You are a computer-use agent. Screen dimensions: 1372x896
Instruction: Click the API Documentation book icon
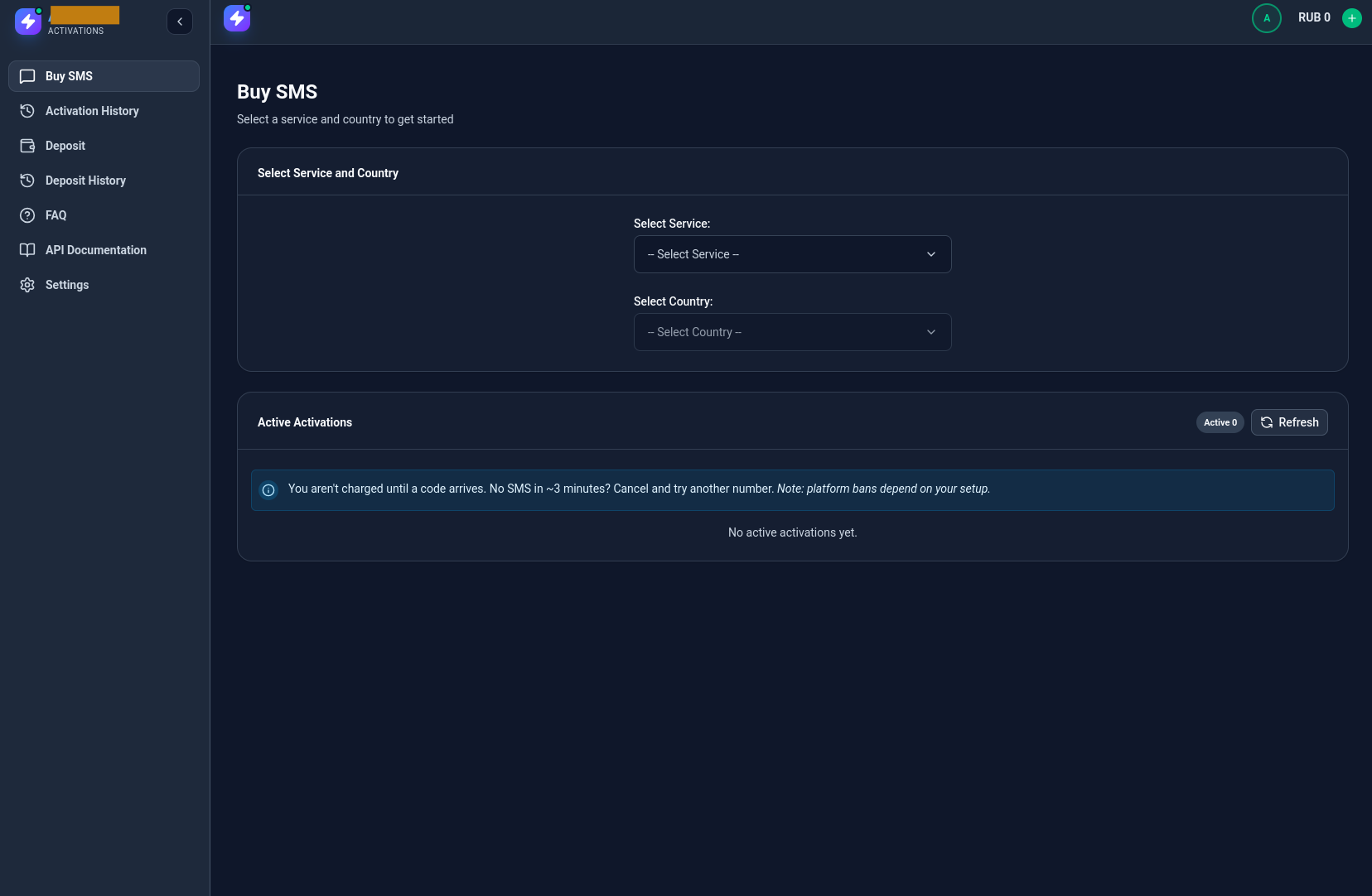[27, 250]
